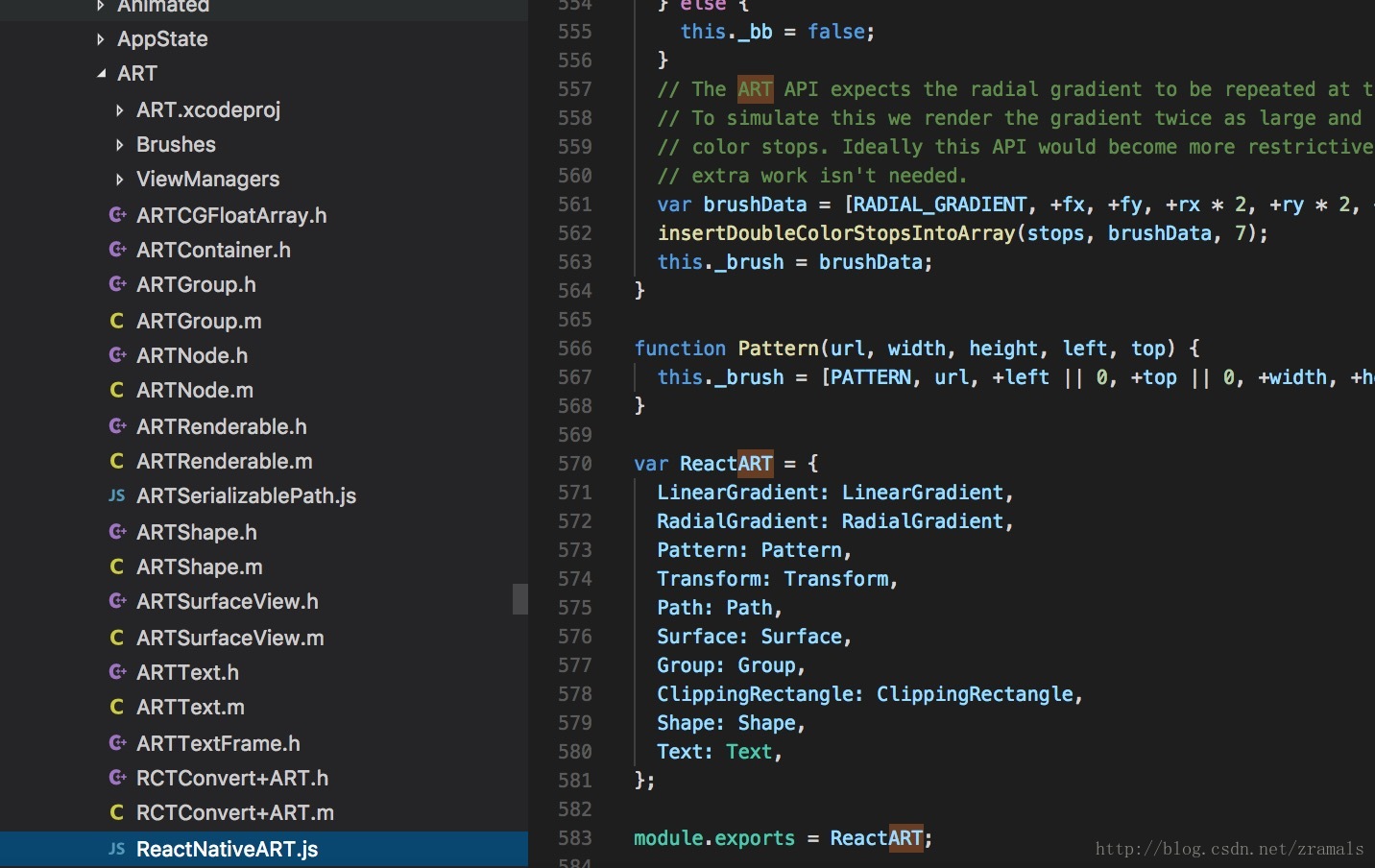Open ARTSerializablePath.js file
Image resolution: width=1375 pixels, height=868 pixels.
click(246, 495)
